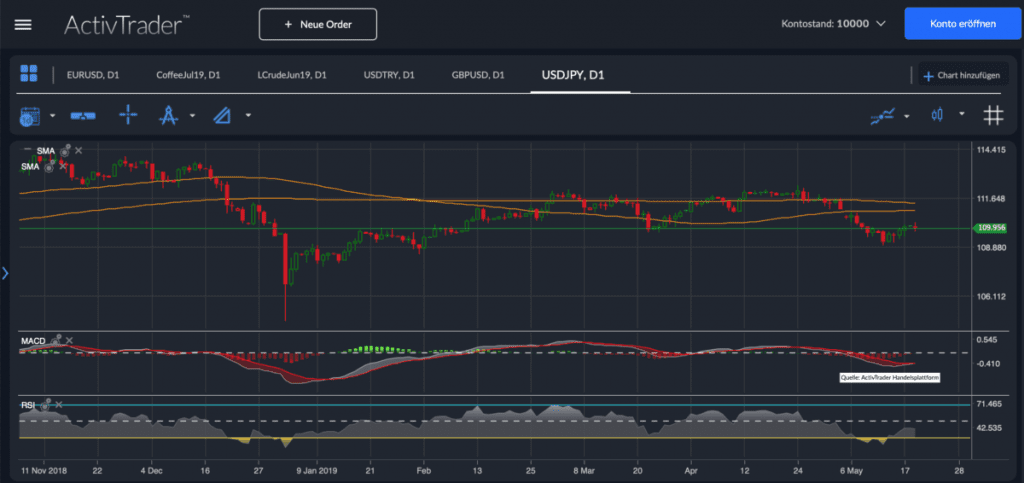Viewport: 1024px width, 483px height.
Task: Click price axis label 114.415
Action: [990, 150]
